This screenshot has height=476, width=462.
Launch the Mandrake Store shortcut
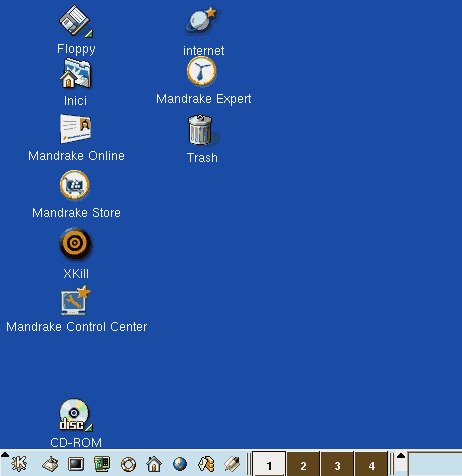[x=75, y=185]
